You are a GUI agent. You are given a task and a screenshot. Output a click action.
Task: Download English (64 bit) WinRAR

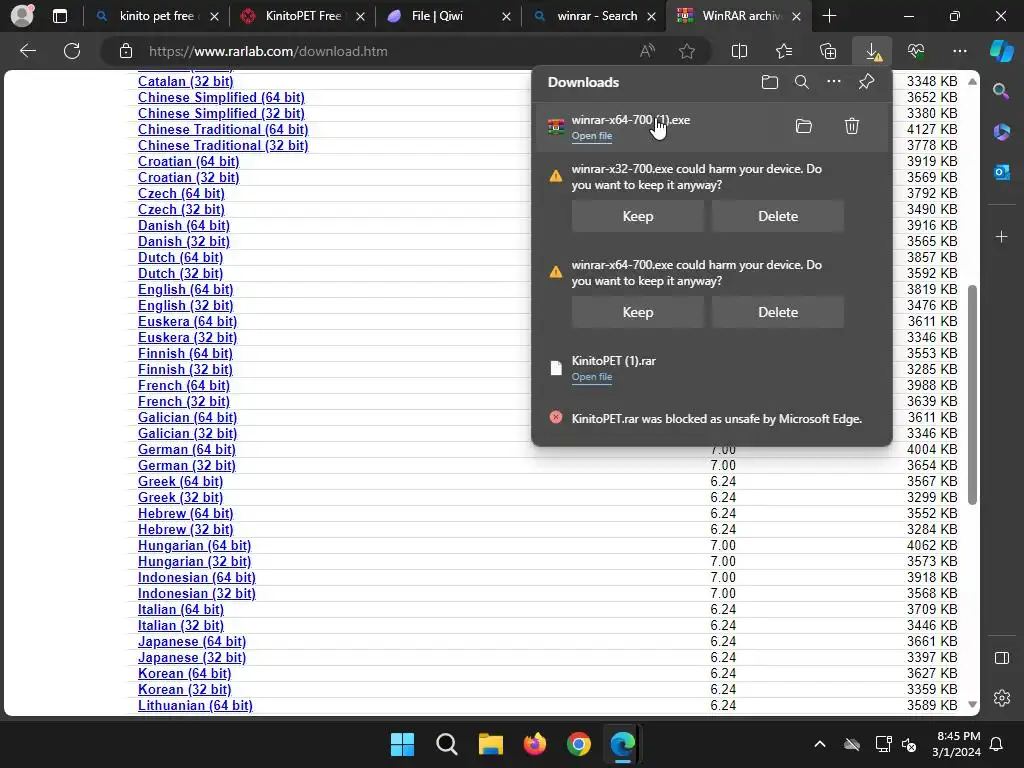(185, 289)
